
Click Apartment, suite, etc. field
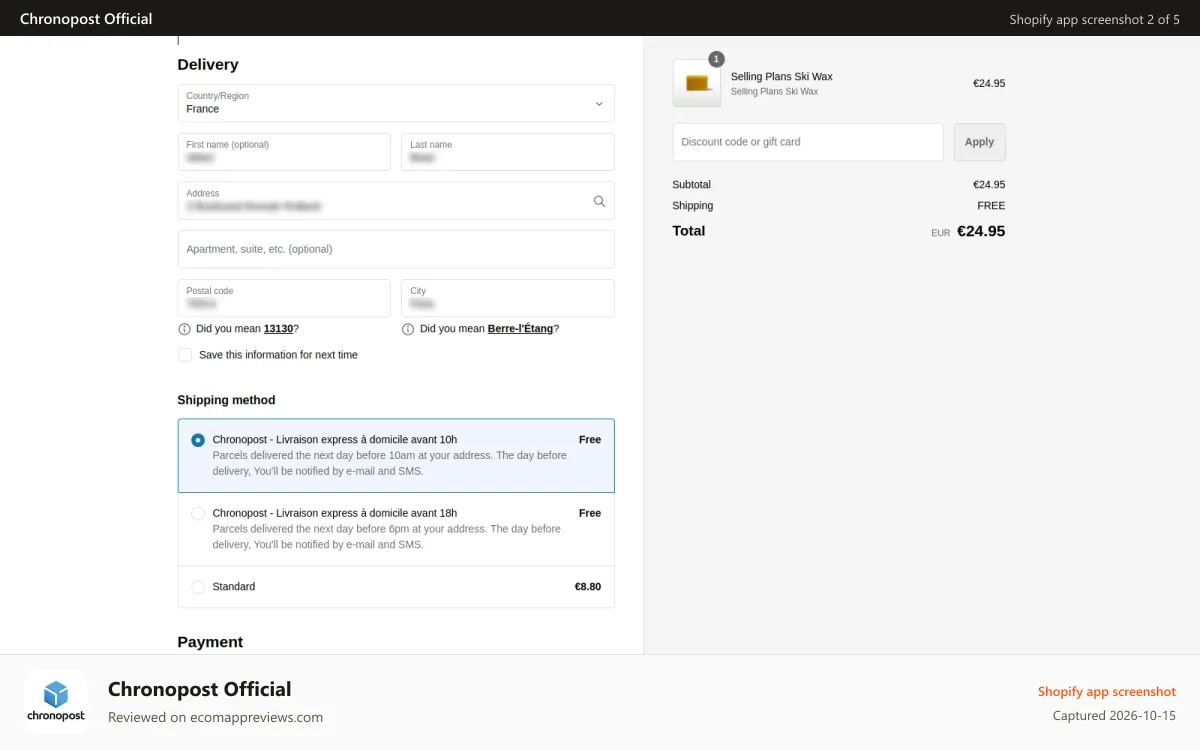pyautogui.click(x=396, y=249)
